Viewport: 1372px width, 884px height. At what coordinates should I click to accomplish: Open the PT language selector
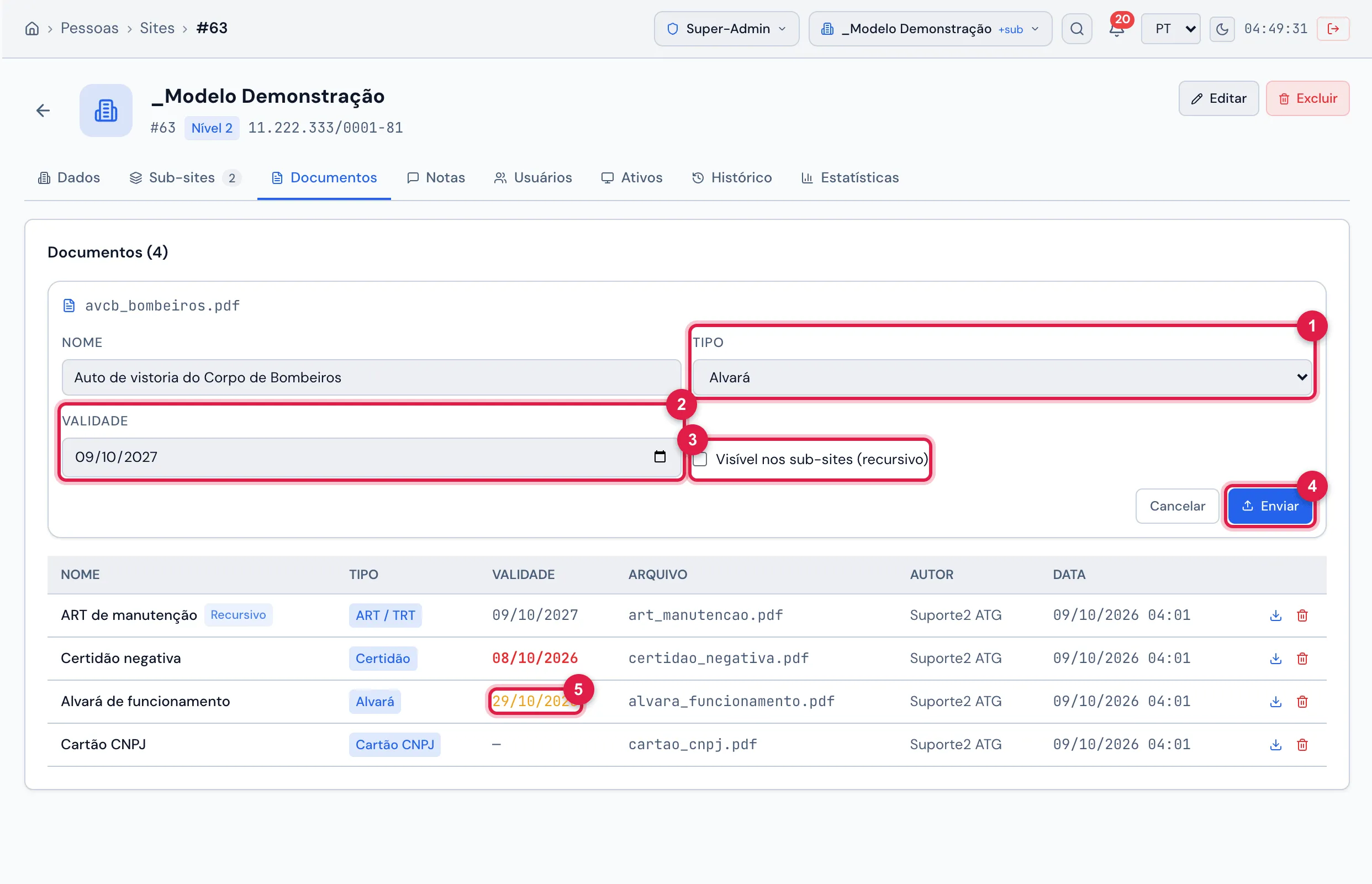[x=1170, y=29]
